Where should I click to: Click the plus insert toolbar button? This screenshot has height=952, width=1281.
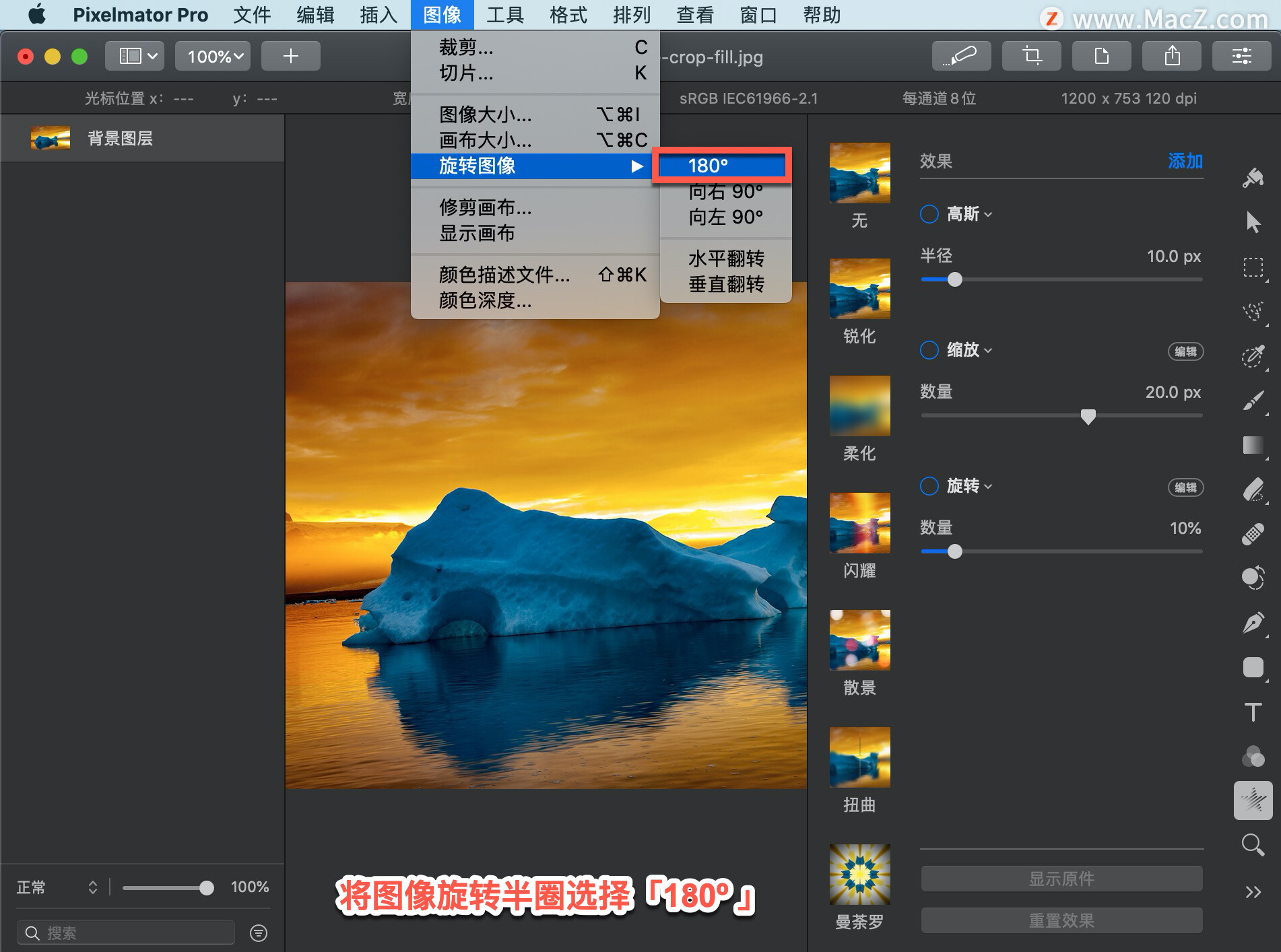290,56
